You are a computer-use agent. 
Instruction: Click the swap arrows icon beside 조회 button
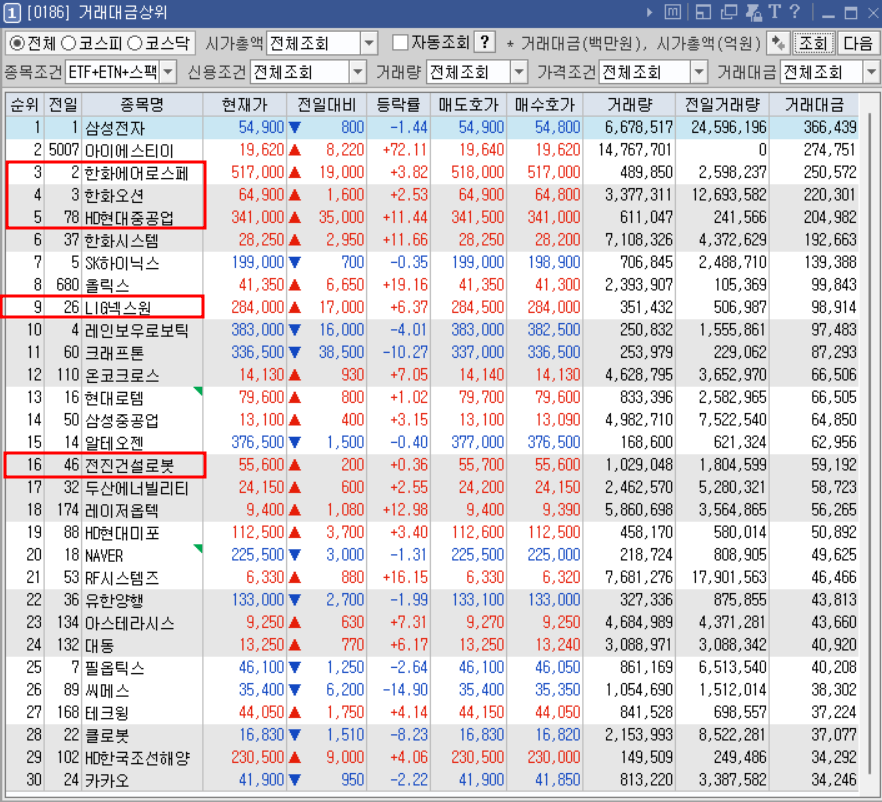(x=778, y=43)
